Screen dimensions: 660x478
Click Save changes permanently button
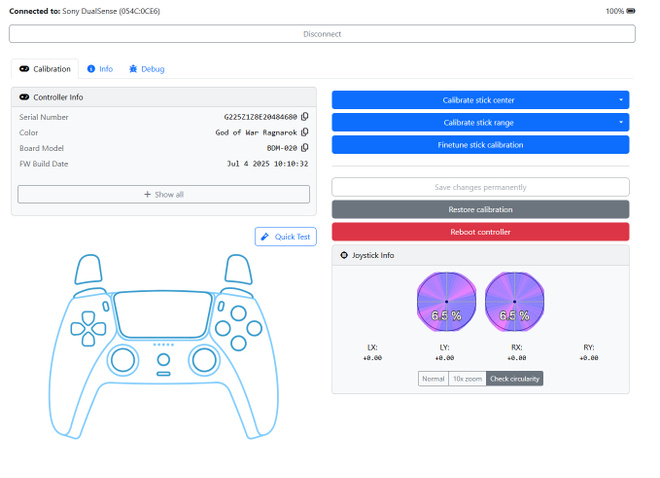(x=480, y=187)
